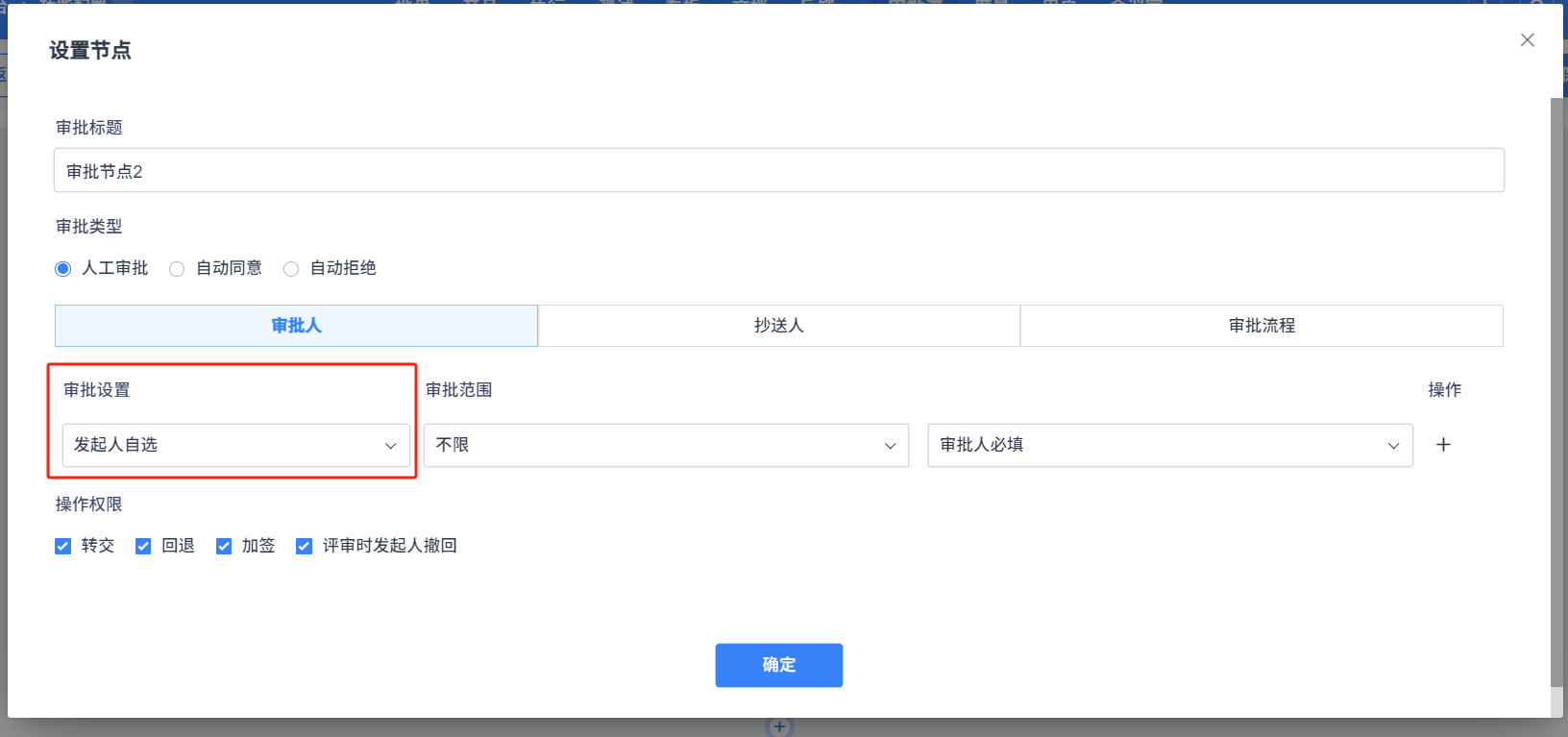The image size is (1568, 737).
Task: Disable the 加签 checkbox
Action: [x=224, y=547]
